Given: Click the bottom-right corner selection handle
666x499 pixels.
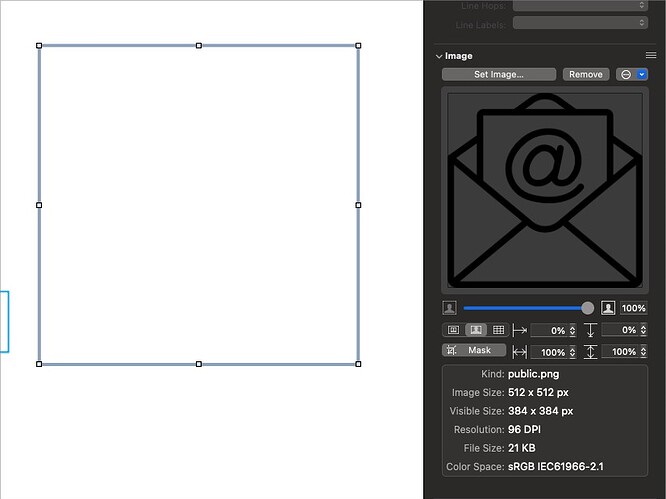Looking at the screenshot, I should point(358,364).
